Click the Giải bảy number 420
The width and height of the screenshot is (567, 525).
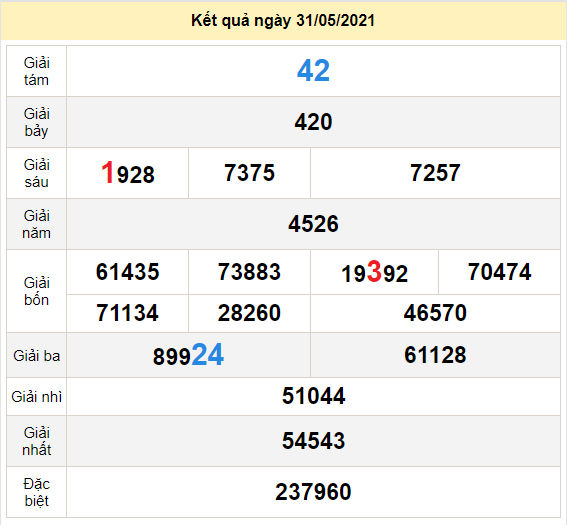313,122
